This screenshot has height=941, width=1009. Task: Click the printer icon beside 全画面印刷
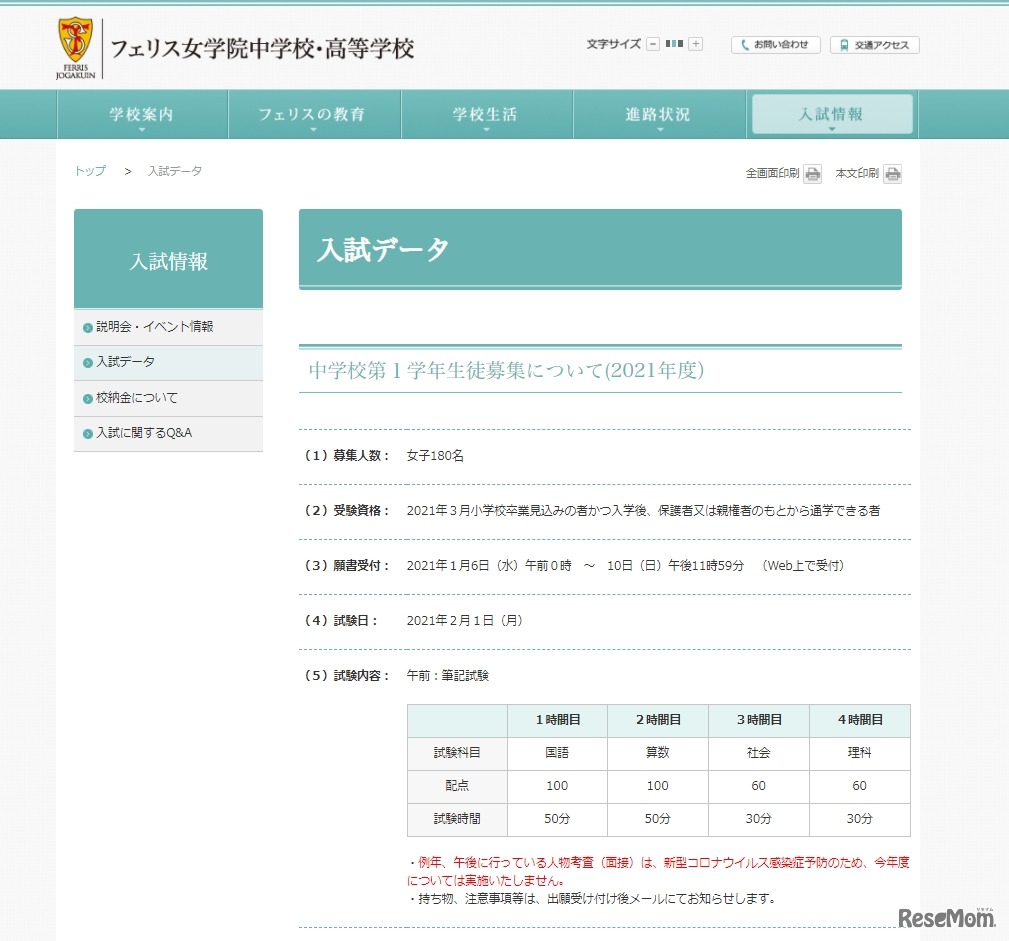tap(813, 174)
